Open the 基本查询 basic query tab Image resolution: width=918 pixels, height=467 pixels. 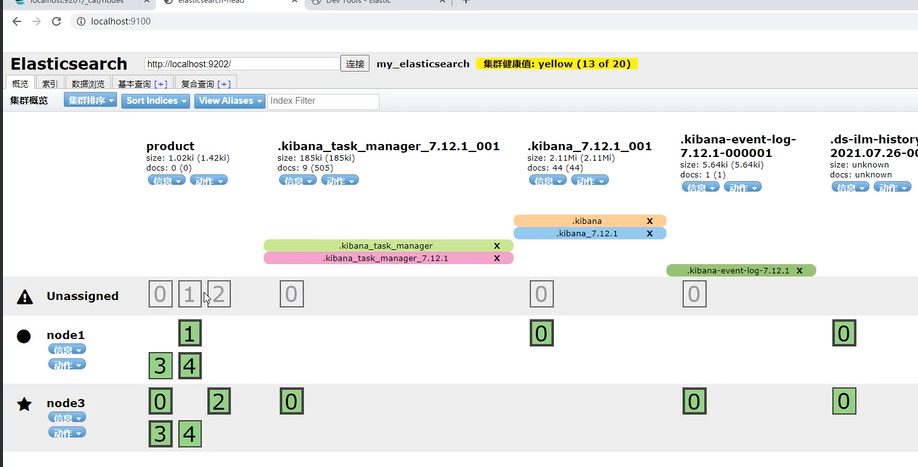point(142,84)
